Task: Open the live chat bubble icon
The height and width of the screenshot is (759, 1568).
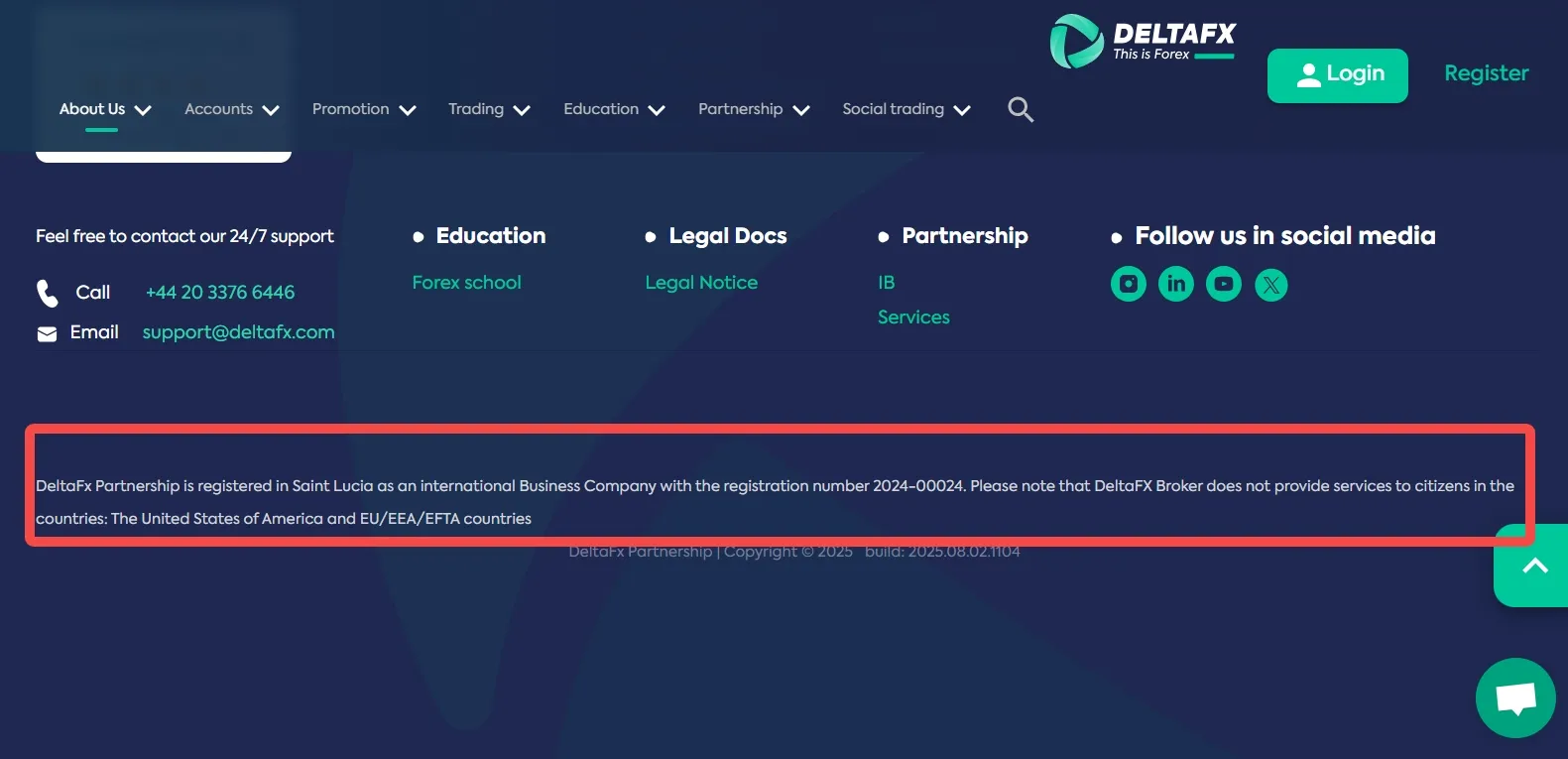Action: pos(1514,697)
